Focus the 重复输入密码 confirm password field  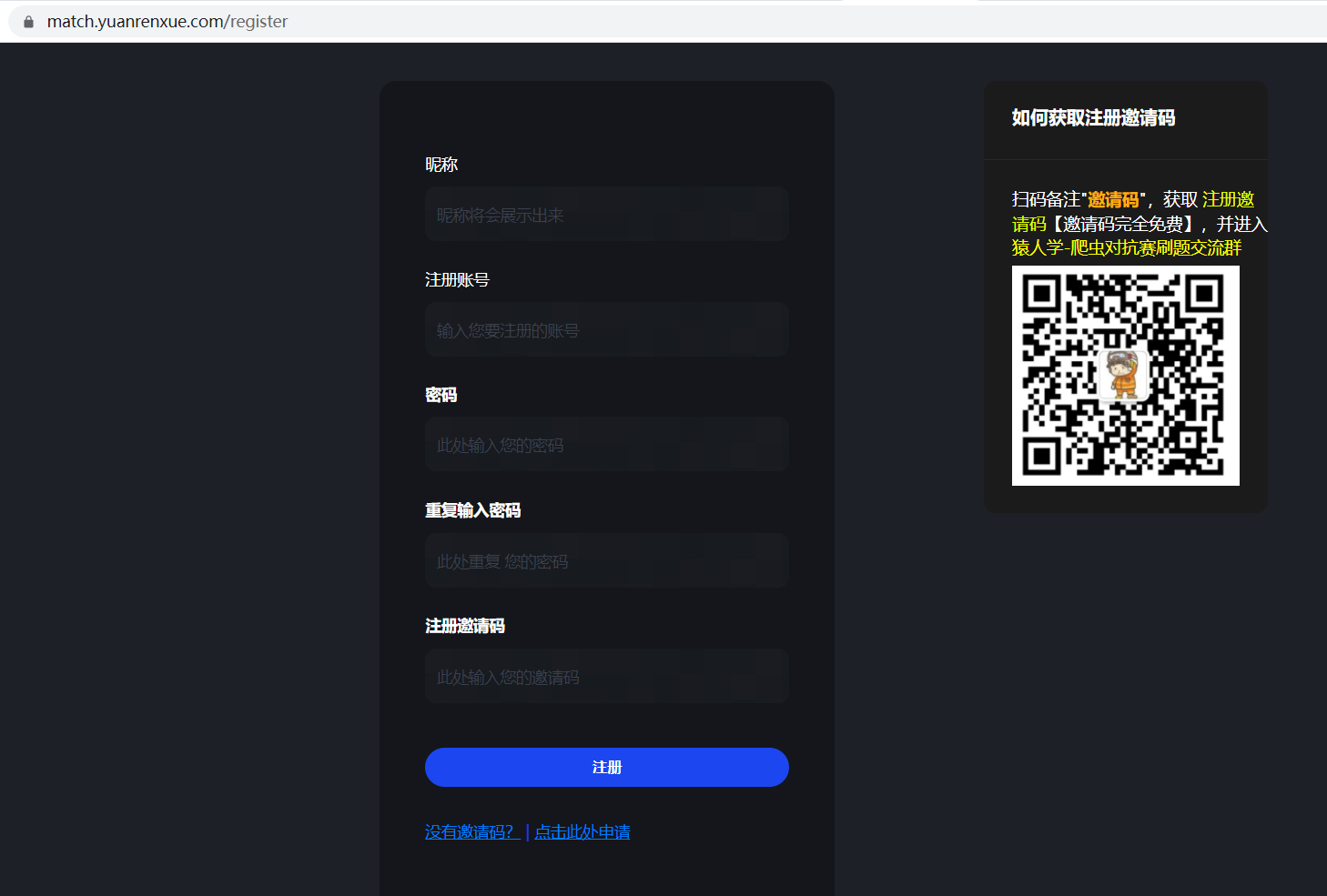click(x=606, y=561)
